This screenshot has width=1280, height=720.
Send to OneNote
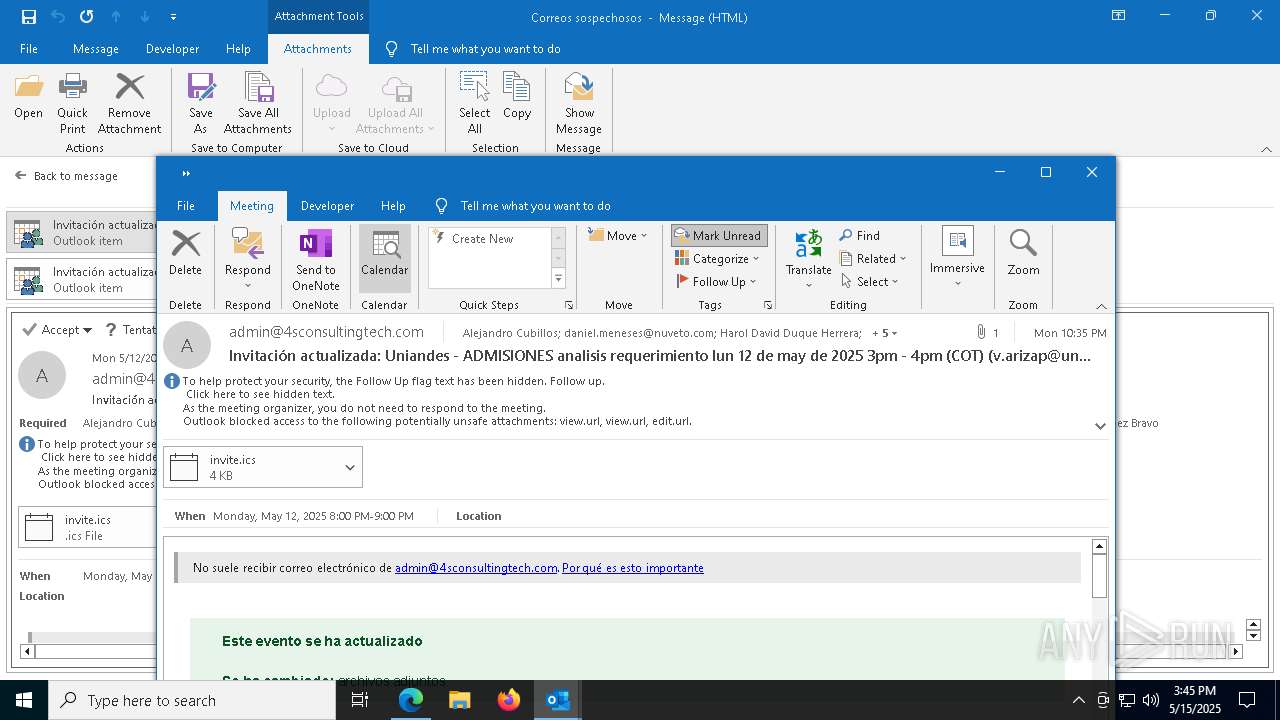tap(315, 259)
